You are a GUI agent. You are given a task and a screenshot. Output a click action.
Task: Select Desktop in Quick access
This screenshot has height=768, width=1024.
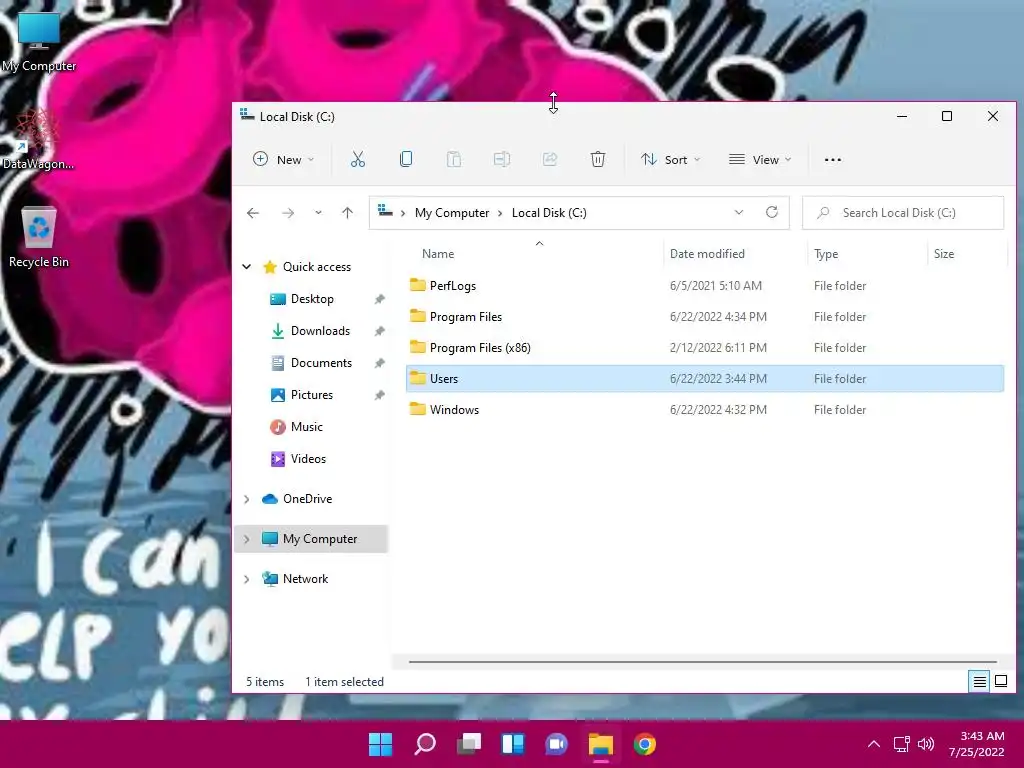pyautogui.click(x=312, y=299)
